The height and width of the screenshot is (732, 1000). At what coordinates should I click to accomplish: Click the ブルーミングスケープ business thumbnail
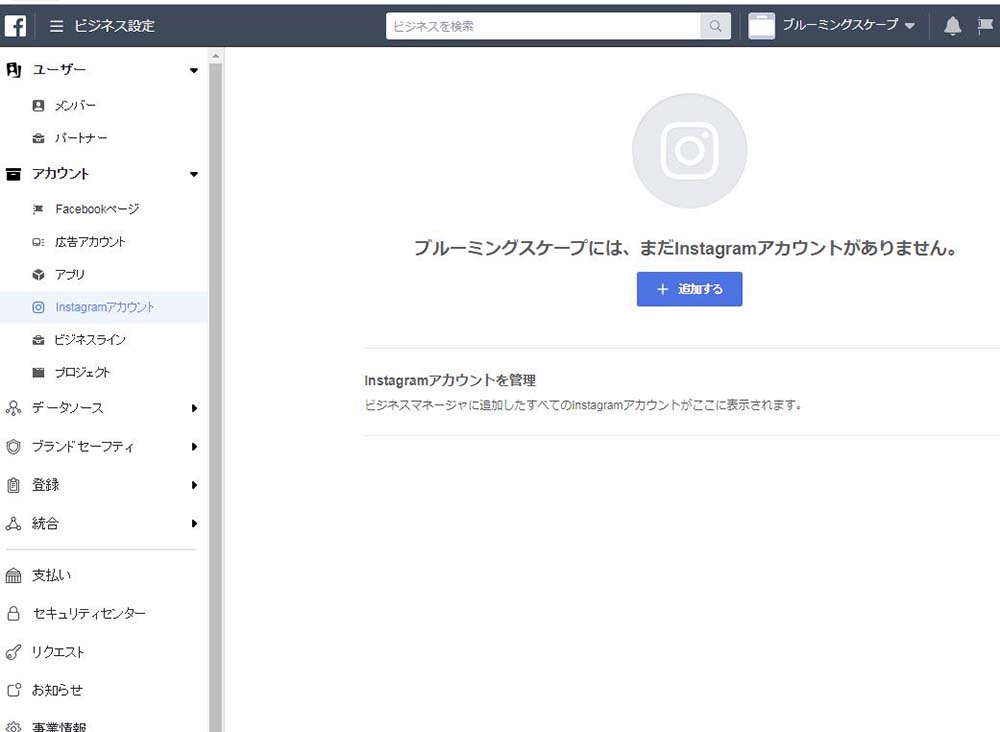click(x=761, y=26)
